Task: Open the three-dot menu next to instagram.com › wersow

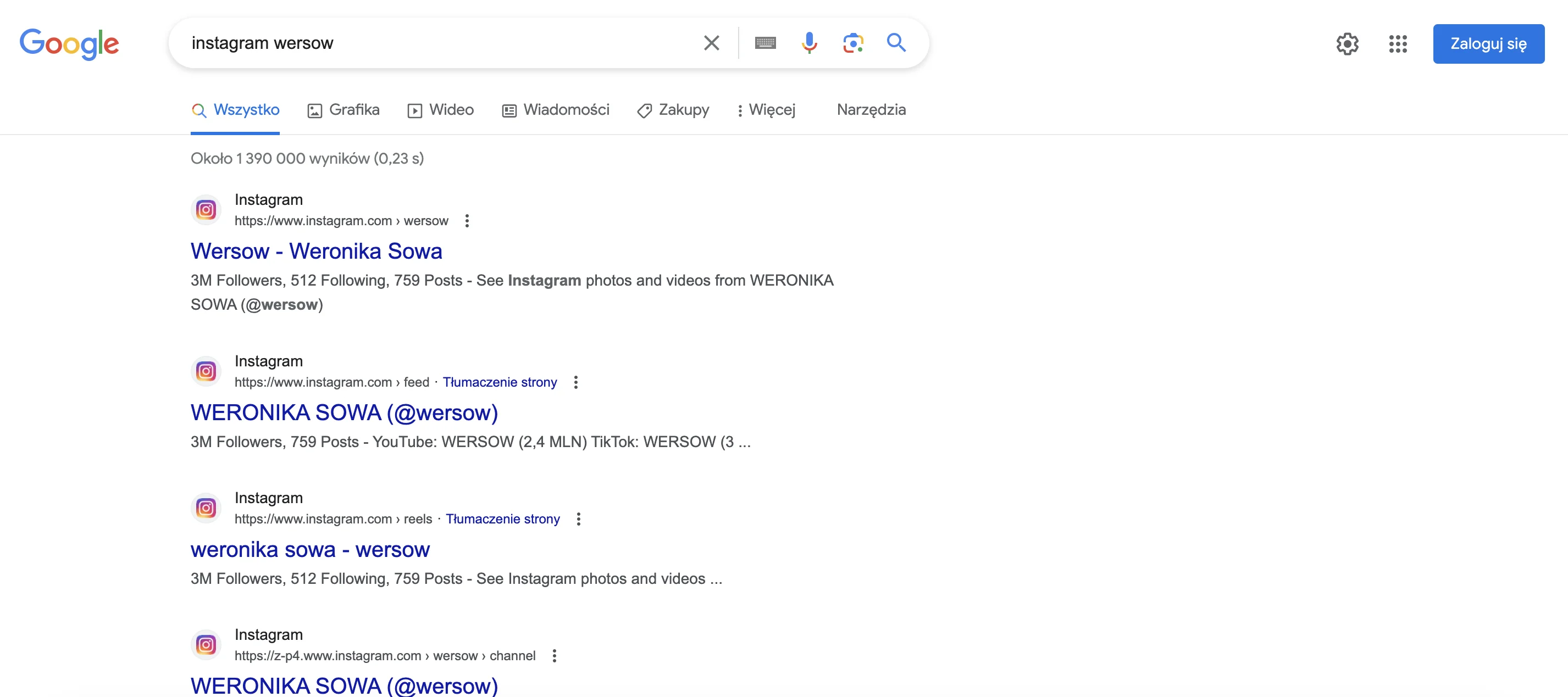Action: click(467, 221)
